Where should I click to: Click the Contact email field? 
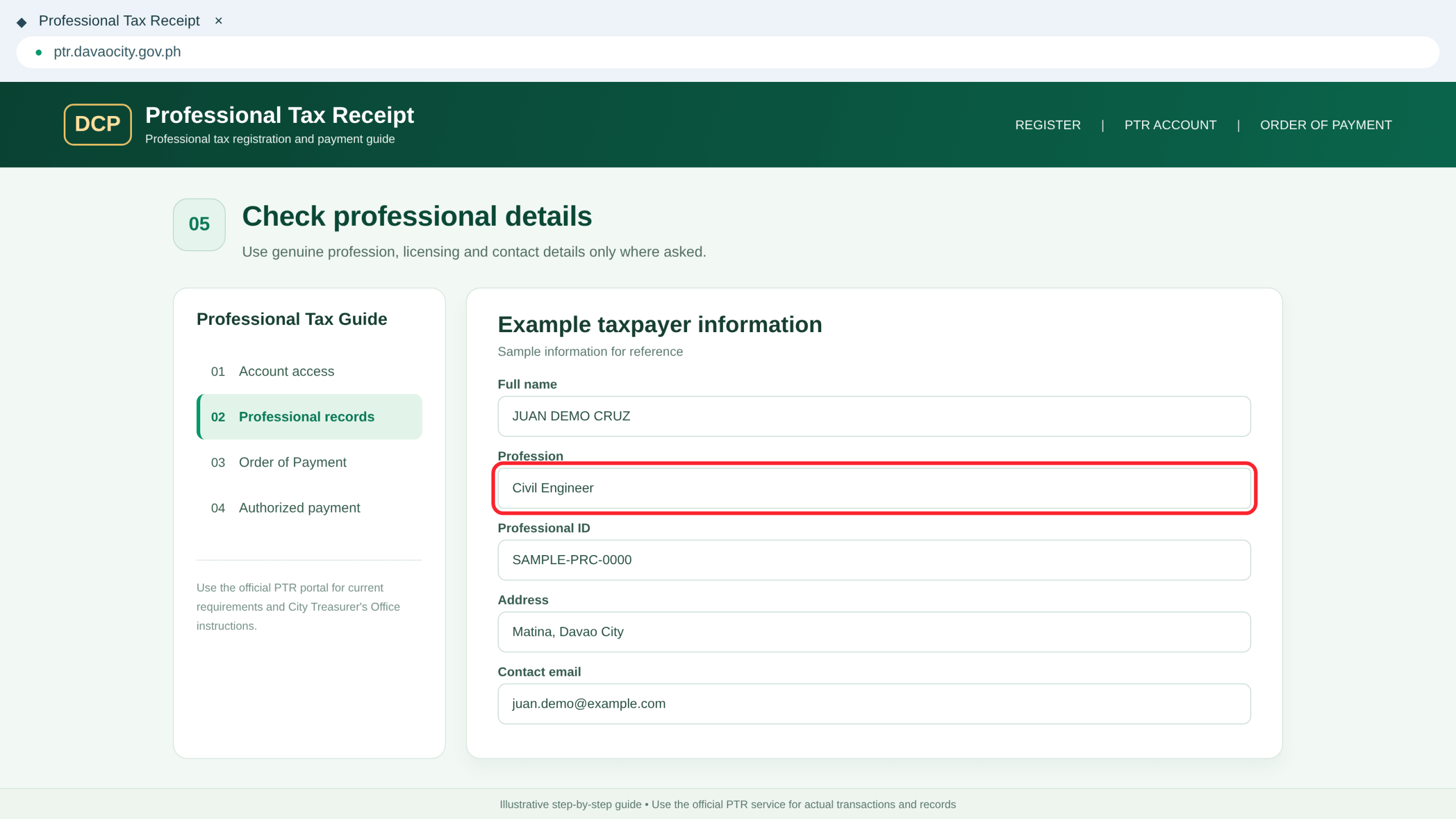tap(874, 704)
